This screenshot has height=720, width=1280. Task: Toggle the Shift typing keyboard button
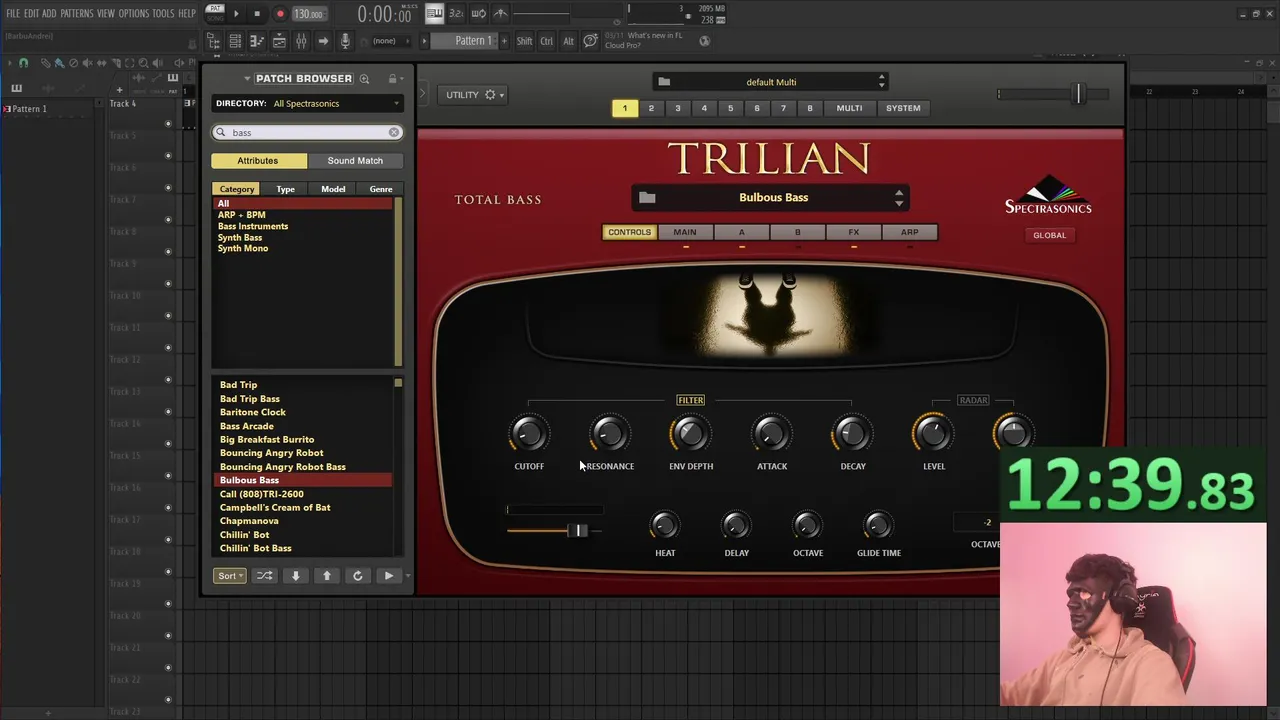pos(525,41)
